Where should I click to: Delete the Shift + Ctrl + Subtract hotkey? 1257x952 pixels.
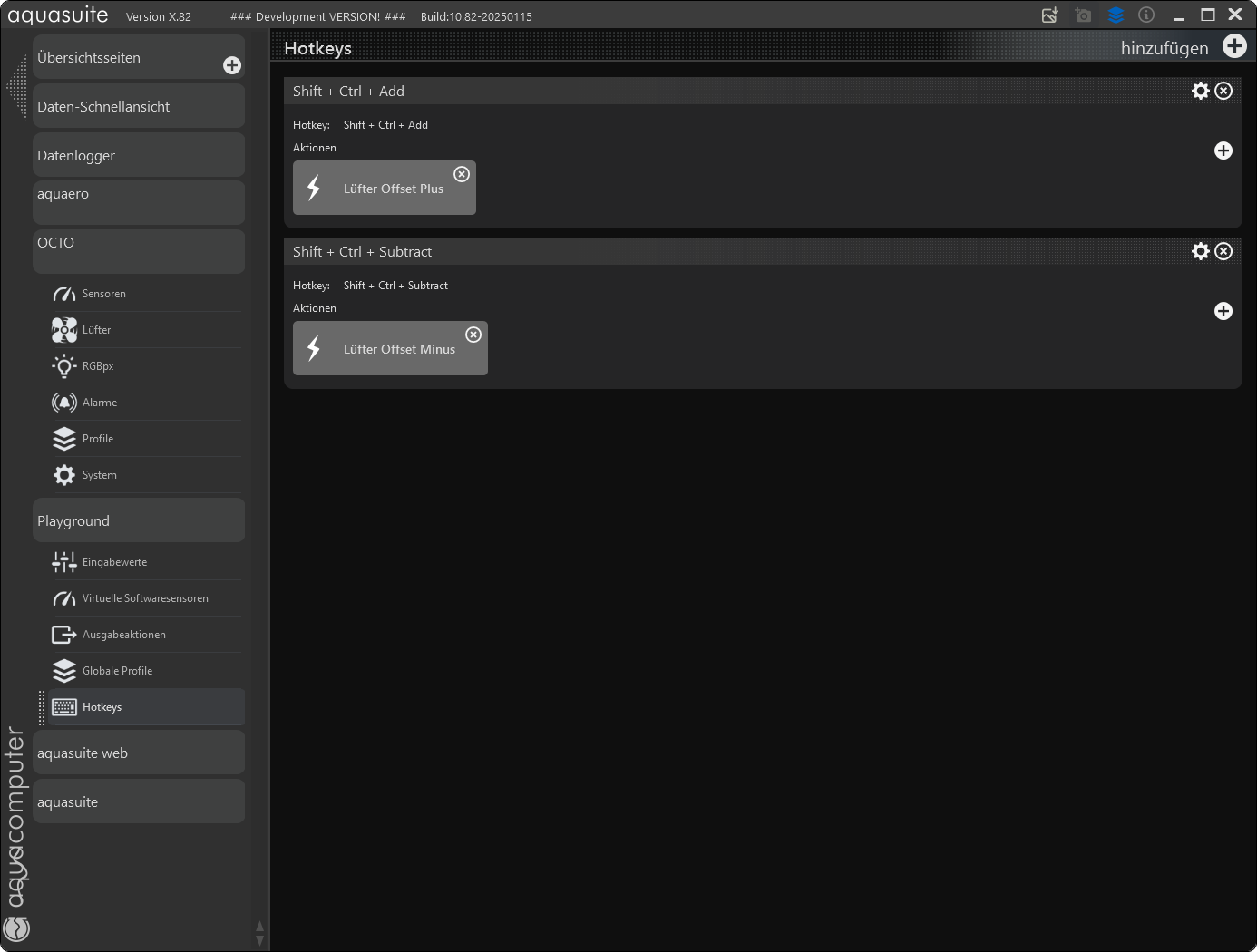click(x=1223, y=251)
